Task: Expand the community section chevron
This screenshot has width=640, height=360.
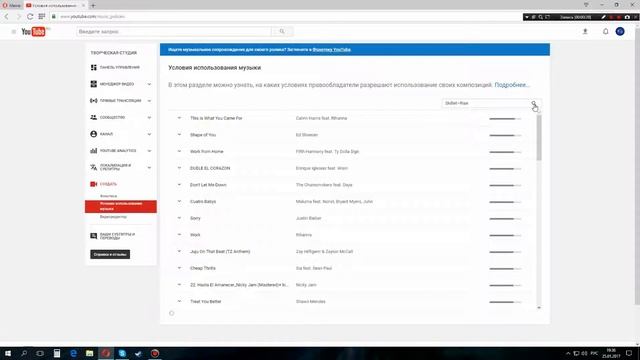Action: 149,118
